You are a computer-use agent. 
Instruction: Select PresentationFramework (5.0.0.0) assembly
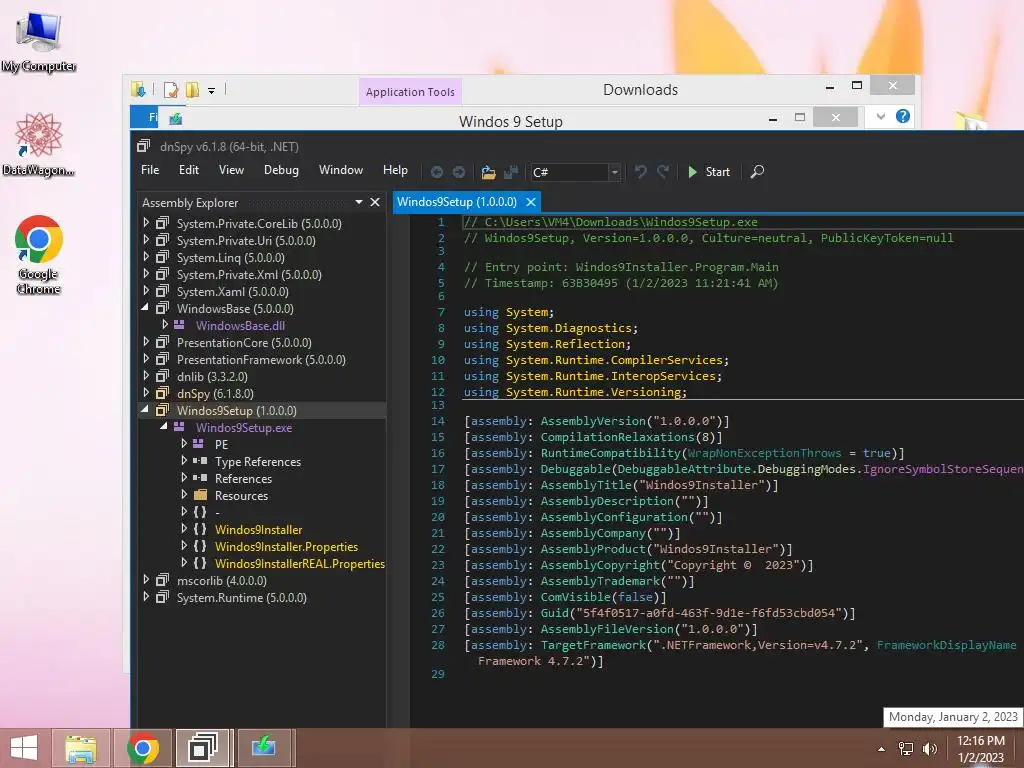point(261,360)
